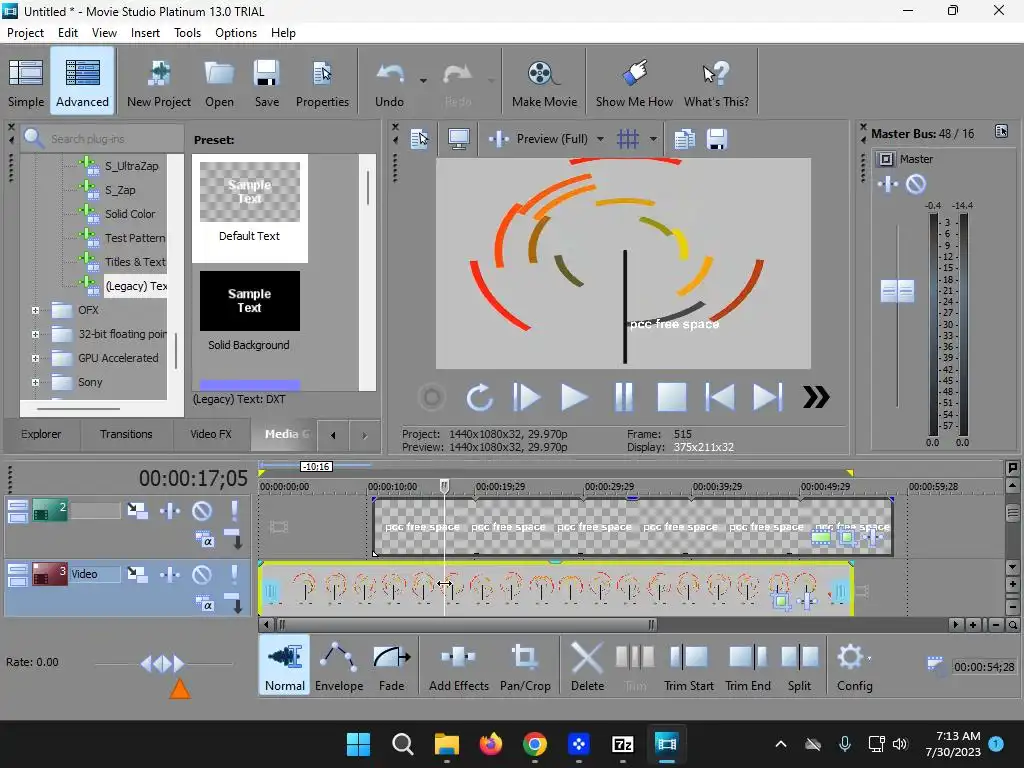Delete the selected event
The image size is (1024, 768).
pyautogui.click(x=587, y=665)
